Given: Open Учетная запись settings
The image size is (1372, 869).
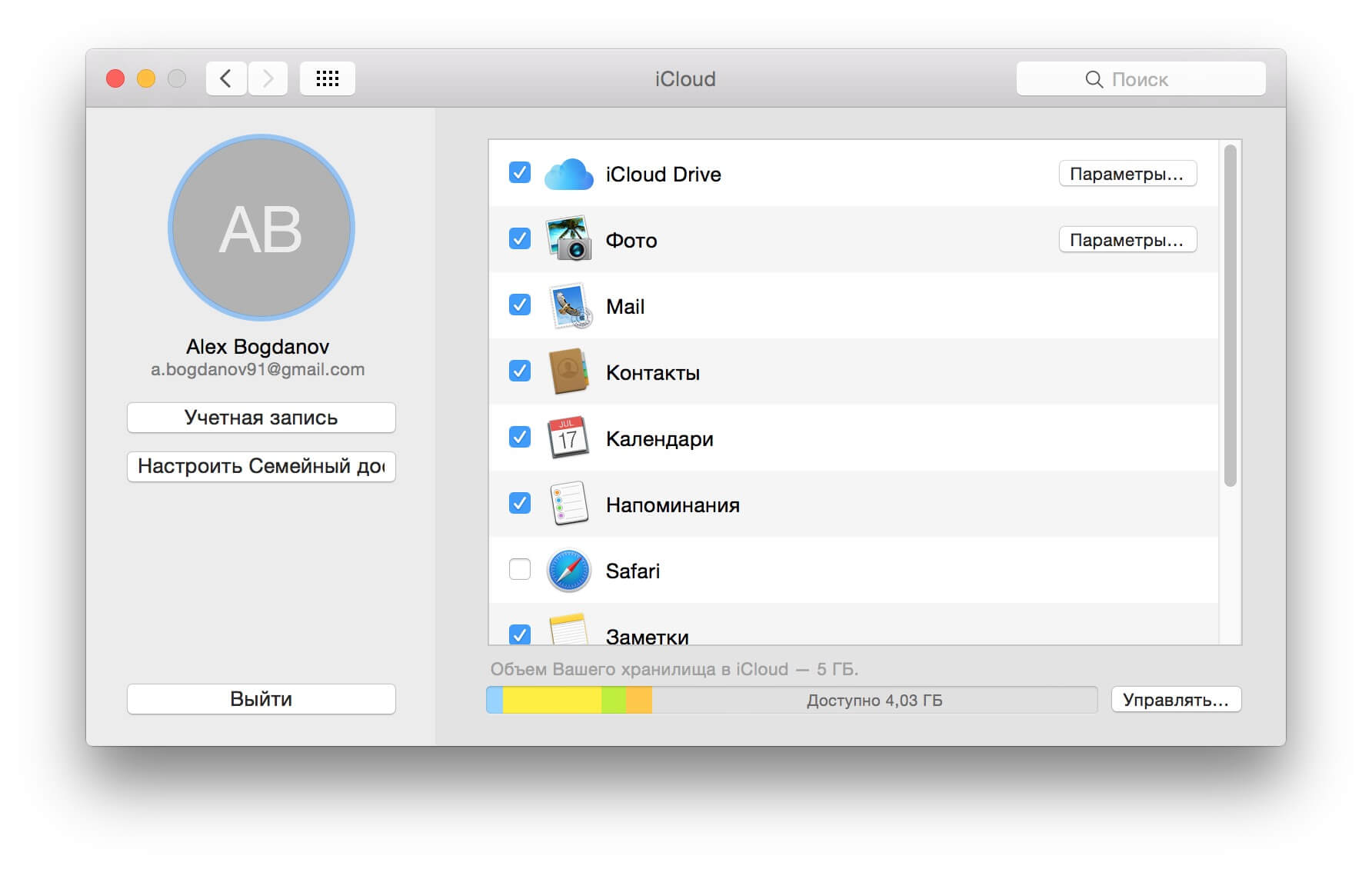Looking at the screenshot, I should point(261,418).
